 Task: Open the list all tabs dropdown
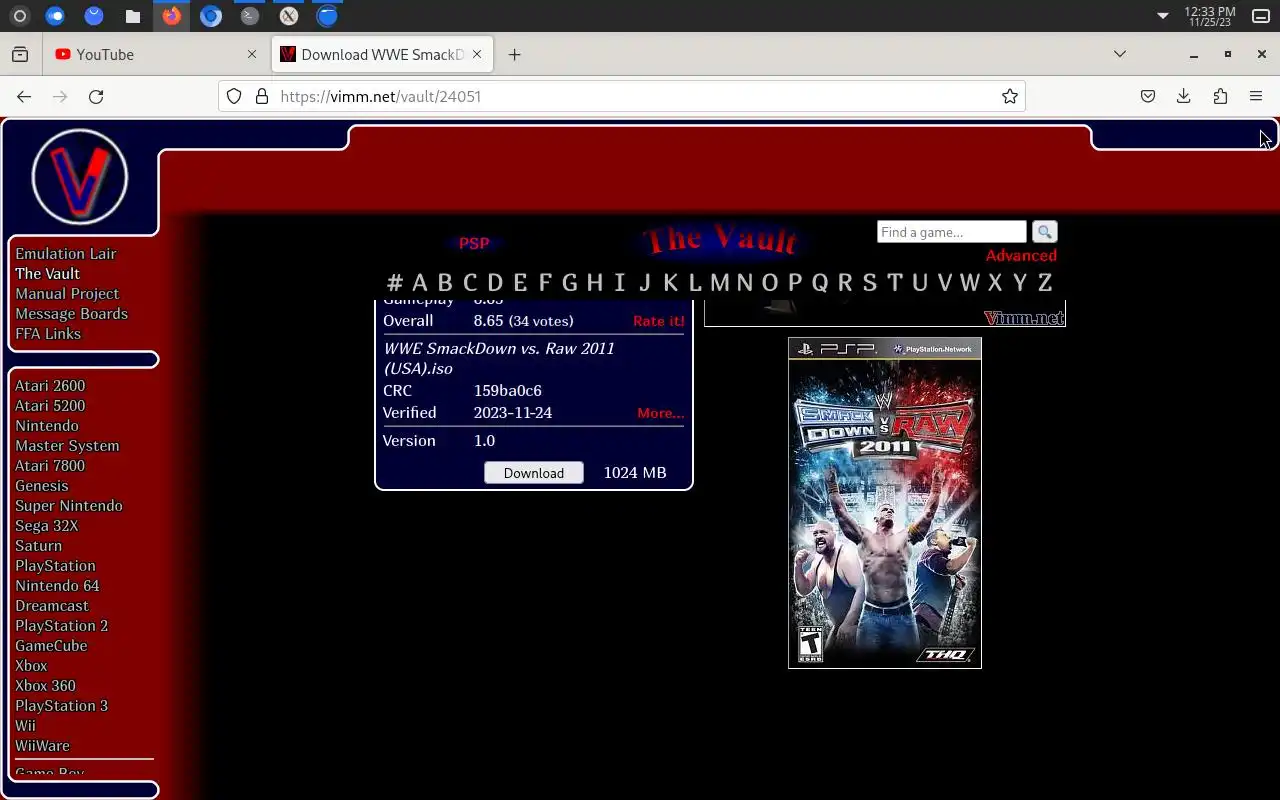point(1120,54)
